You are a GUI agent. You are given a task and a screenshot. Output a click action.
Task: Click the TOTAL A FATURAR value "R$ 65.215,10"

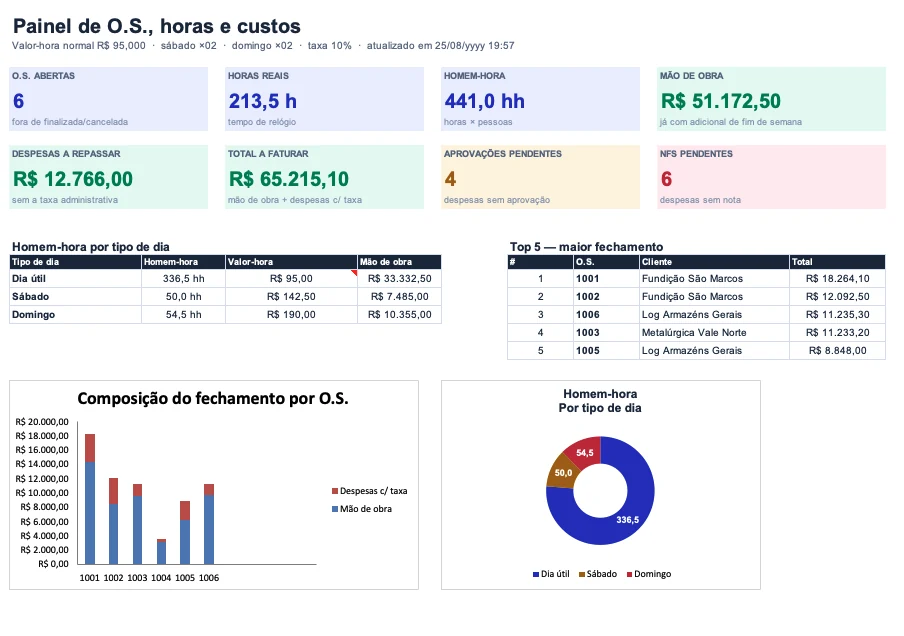[289, 179]
